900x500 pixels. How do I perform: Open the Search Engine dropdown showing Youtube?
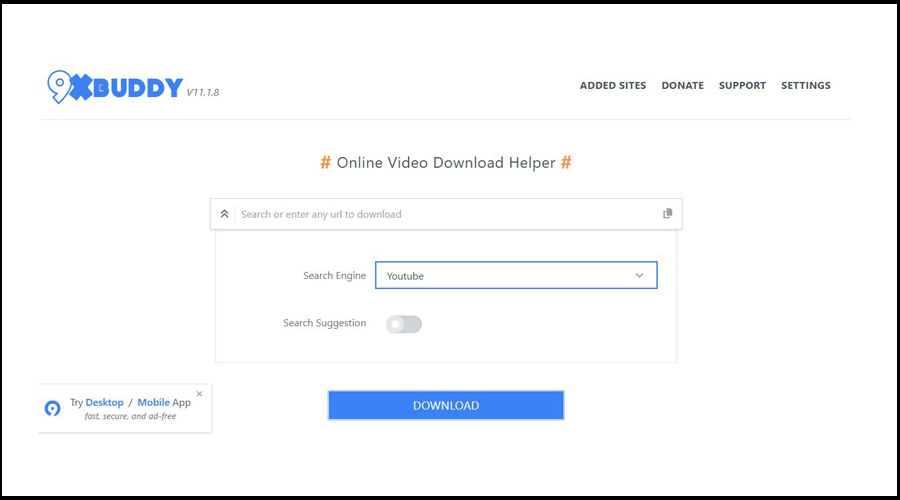tap(516, 276)
